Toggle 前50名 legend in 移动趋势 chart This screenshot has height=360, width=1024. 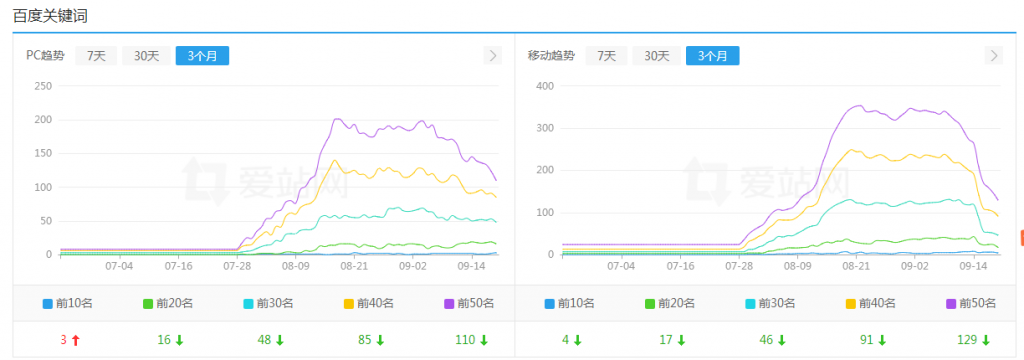point(971,303)
